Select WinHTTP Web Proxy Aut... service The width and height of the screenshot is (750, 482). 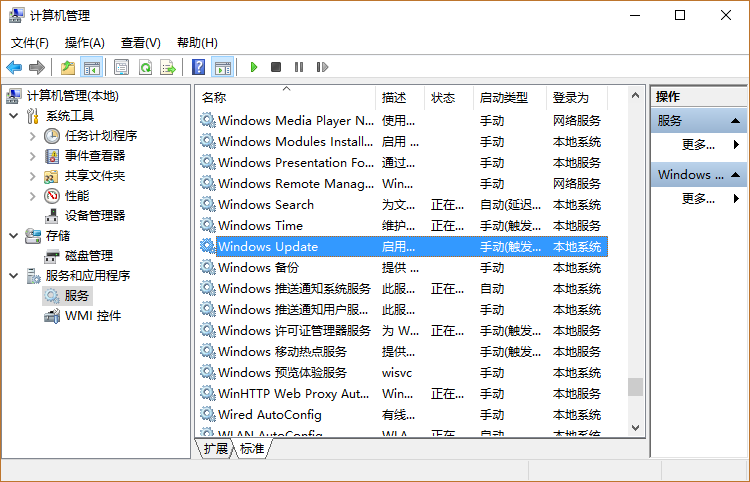click(x=403, y=394)
